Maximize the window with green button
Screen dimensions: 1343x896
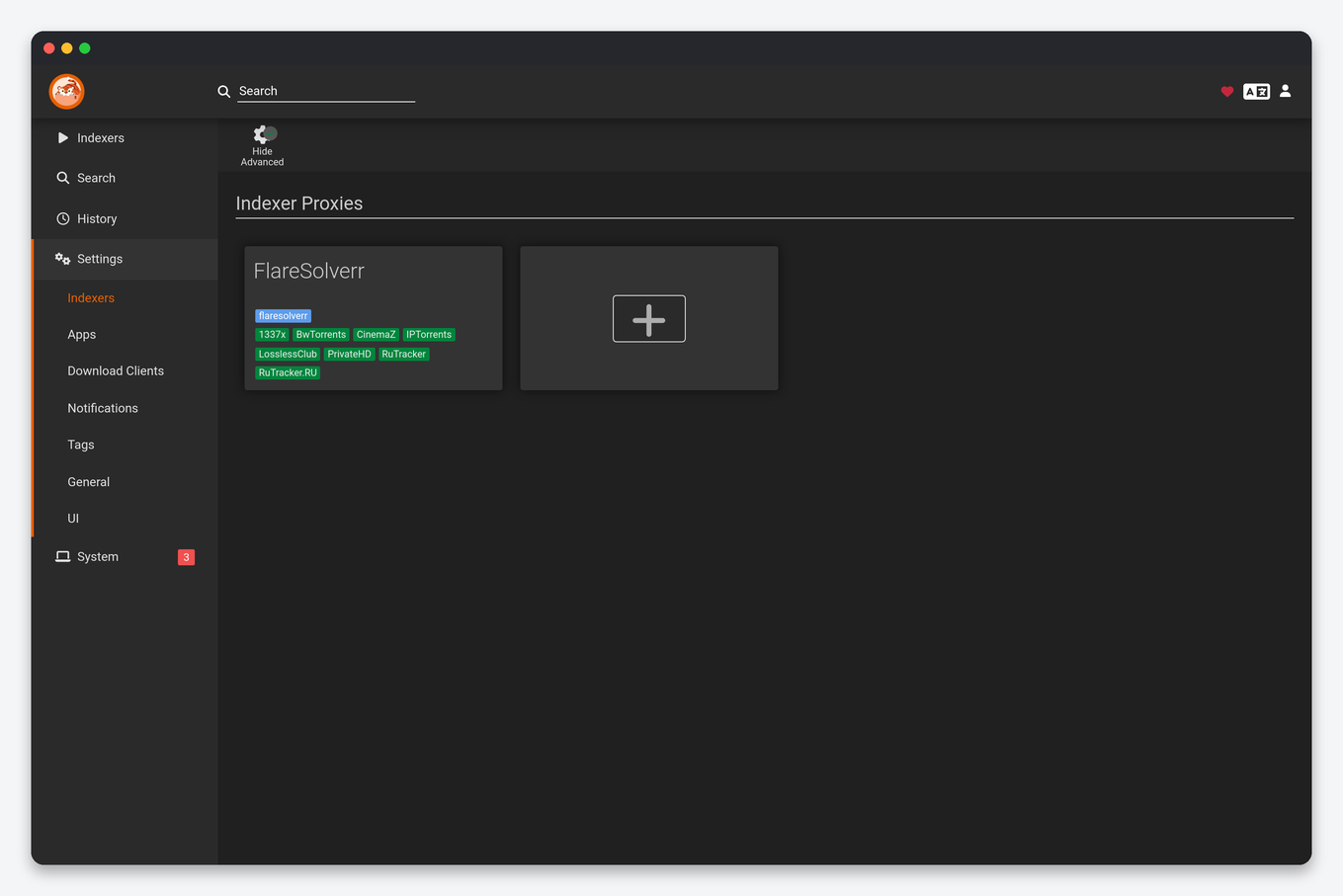point(85,48)
